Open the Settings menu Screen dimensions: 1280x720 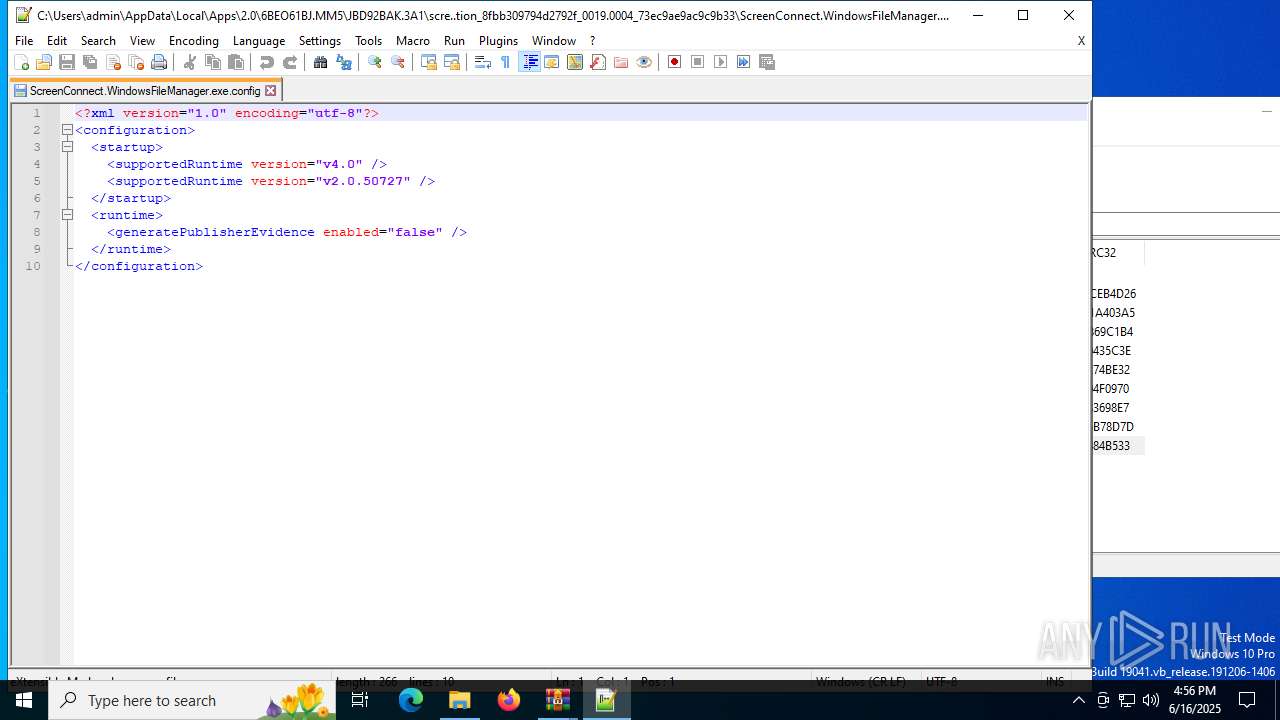click(x=320, y=41)
